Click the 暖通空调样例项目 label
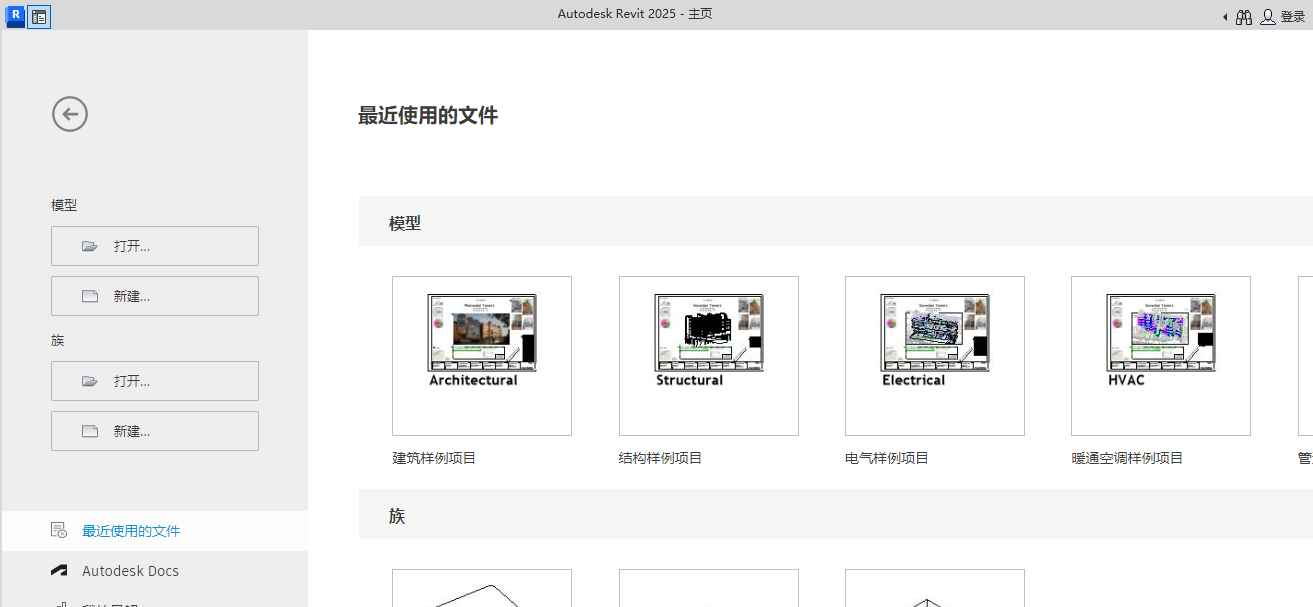 click(1127, 458)
